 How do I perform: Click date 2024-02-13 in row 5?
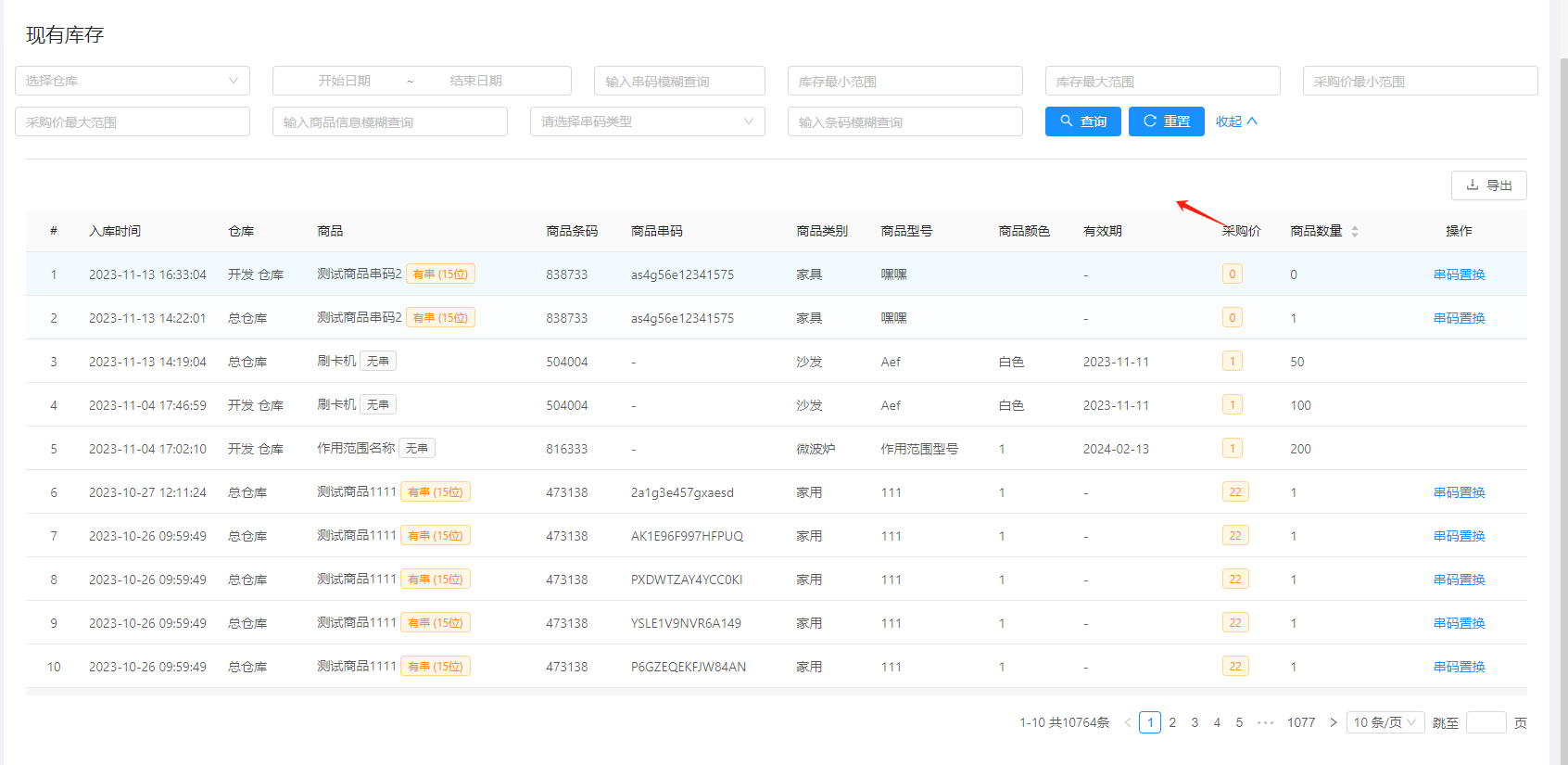[1116, 449]
